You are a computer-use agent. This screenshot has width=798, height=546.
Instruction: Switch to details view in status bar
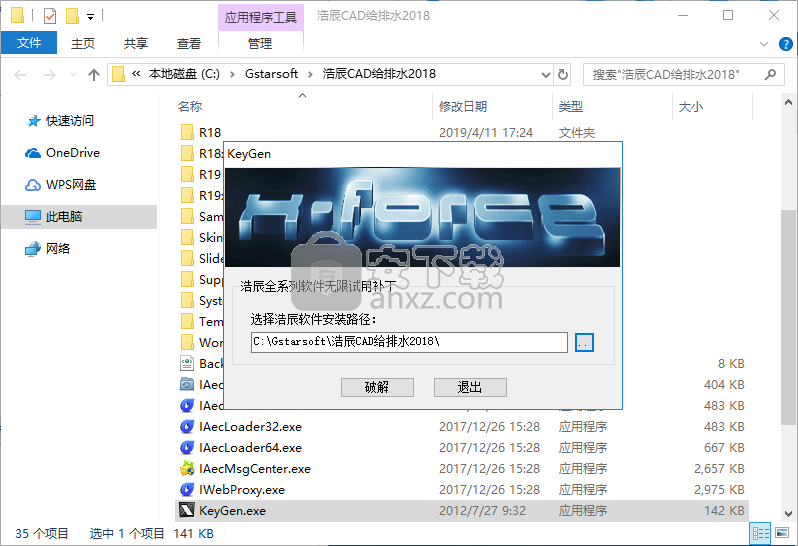[x=761, y=533]
